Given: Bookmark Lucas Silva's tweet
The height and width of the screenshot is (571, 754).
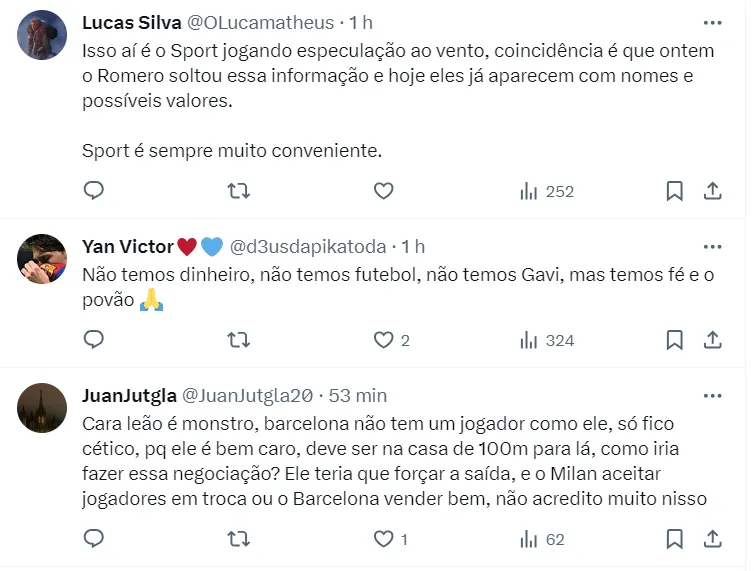Looking at the screenshot, I should (675, 191).
